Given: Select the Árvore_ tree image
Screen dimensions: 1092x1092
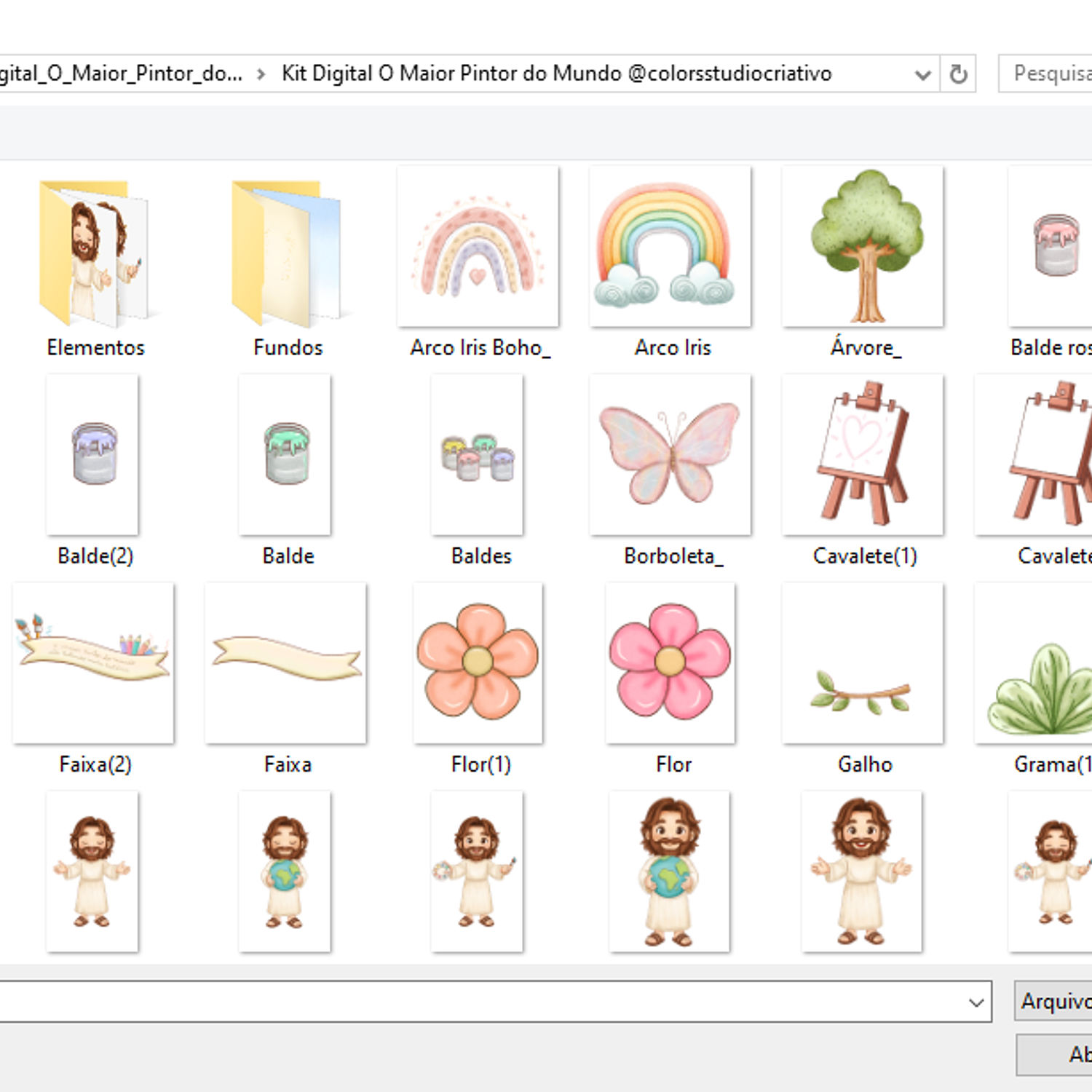Looking at the screenshot, I should click(x=863, y=248).
